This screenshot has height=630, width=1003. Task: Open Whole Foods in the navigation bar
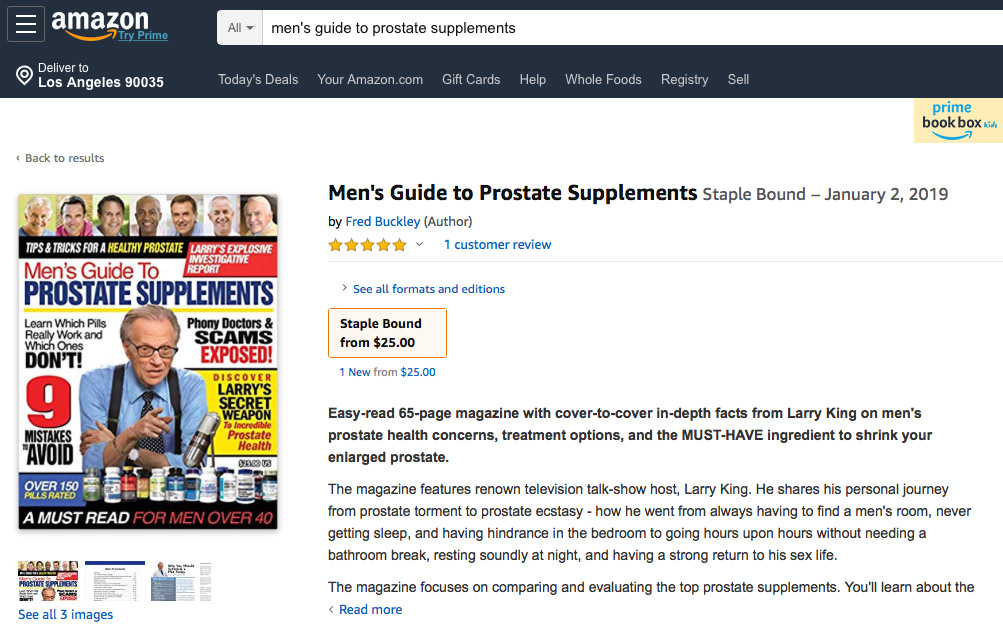(x=603, y=79)
